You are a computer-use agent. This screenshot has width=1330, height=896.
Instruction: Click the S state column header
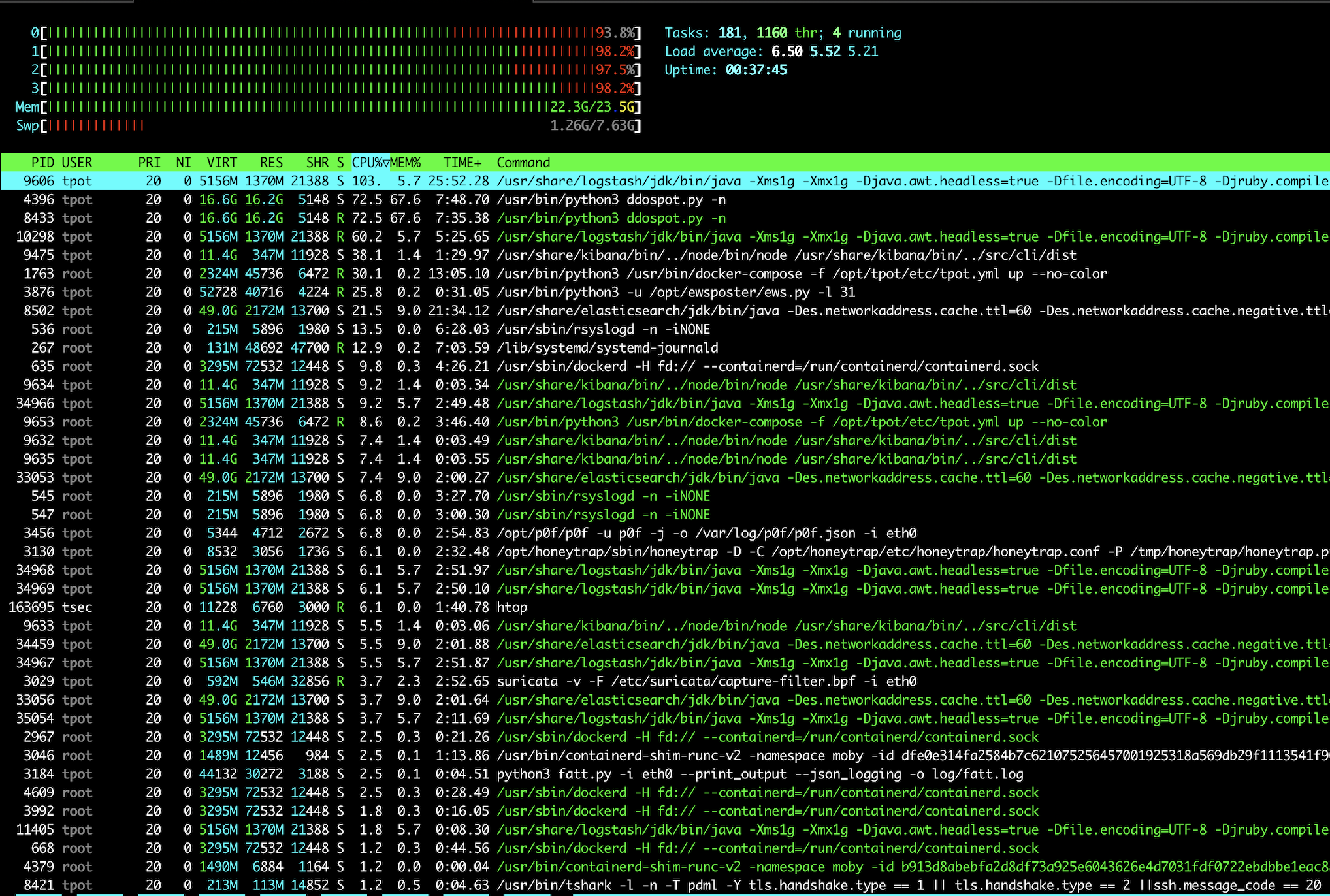tap(340, 162)
